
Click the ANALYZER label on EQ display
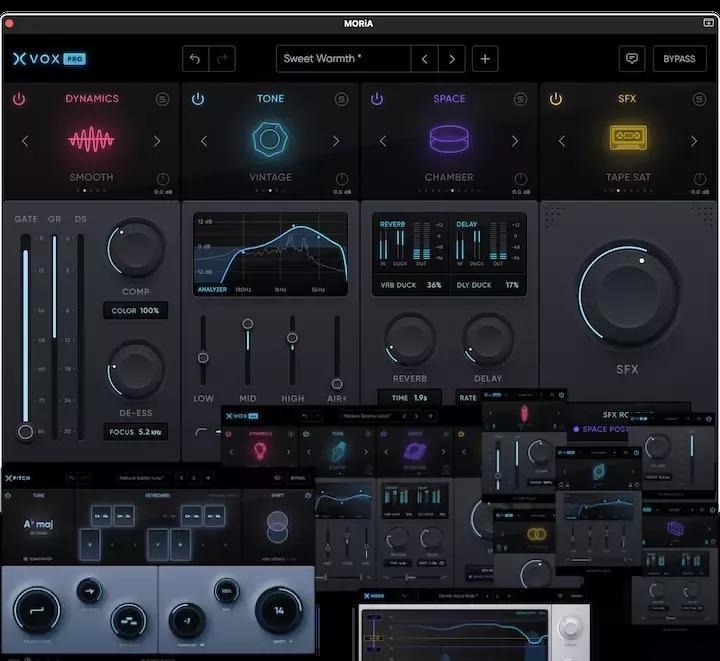click(212, 290)
